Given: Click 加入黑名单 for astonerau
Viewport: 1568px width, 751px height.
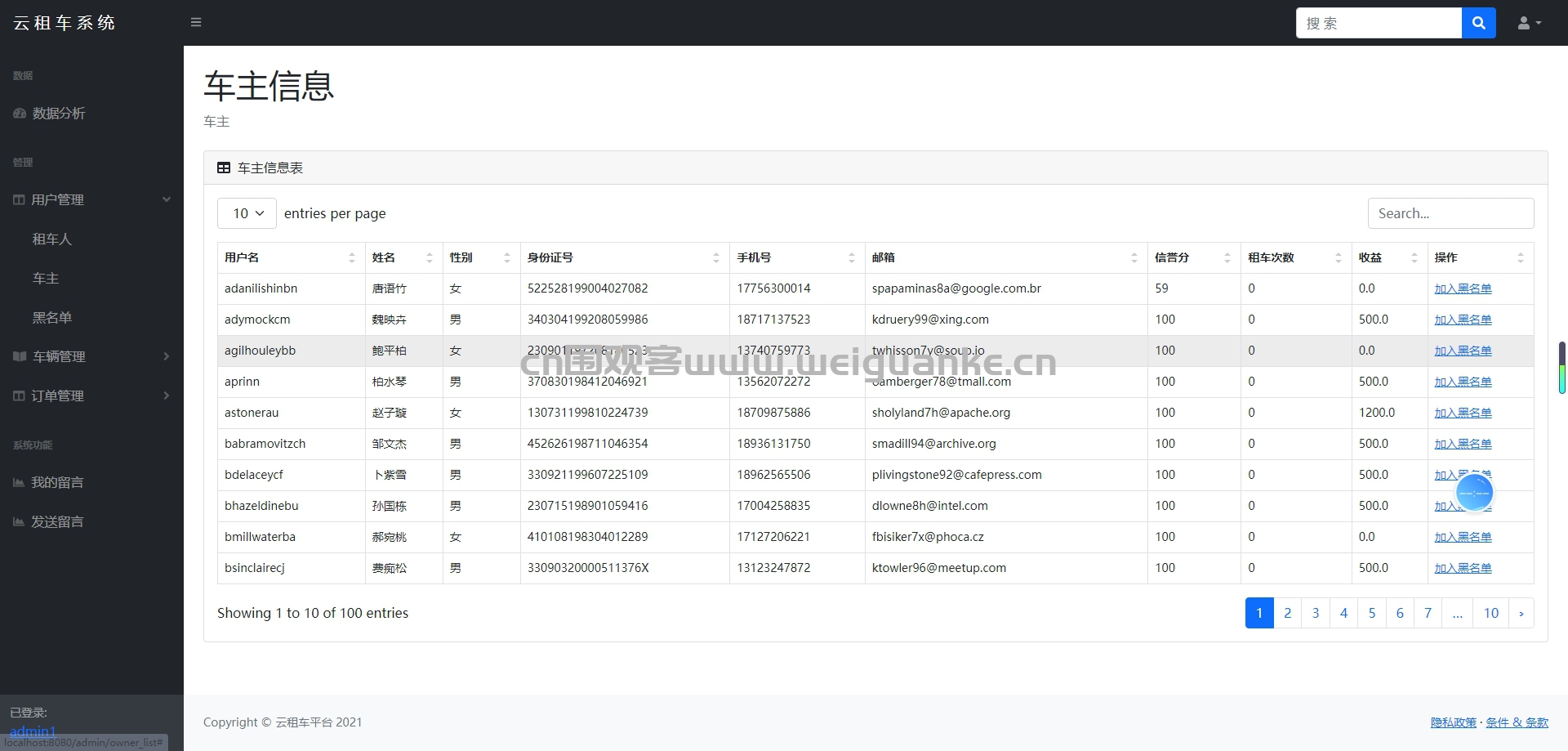Looking at the screenshot, I should (x=1463, y=413).
